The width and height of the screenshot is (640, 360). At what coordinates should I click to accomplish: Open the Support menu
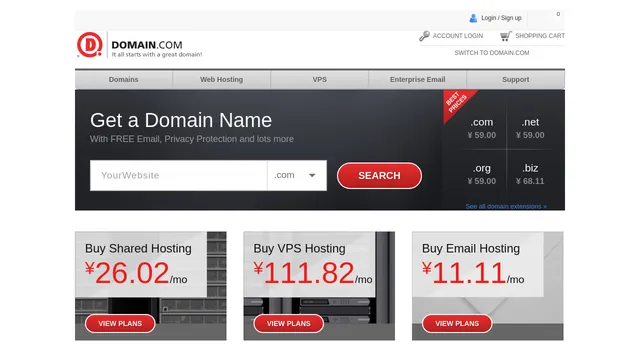tap(516, 79)
